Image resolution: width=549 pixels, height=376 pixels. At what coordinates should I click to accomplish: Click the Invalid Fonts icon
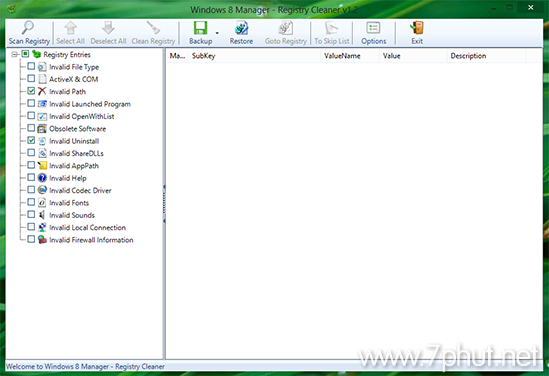(x=42, y=203)
